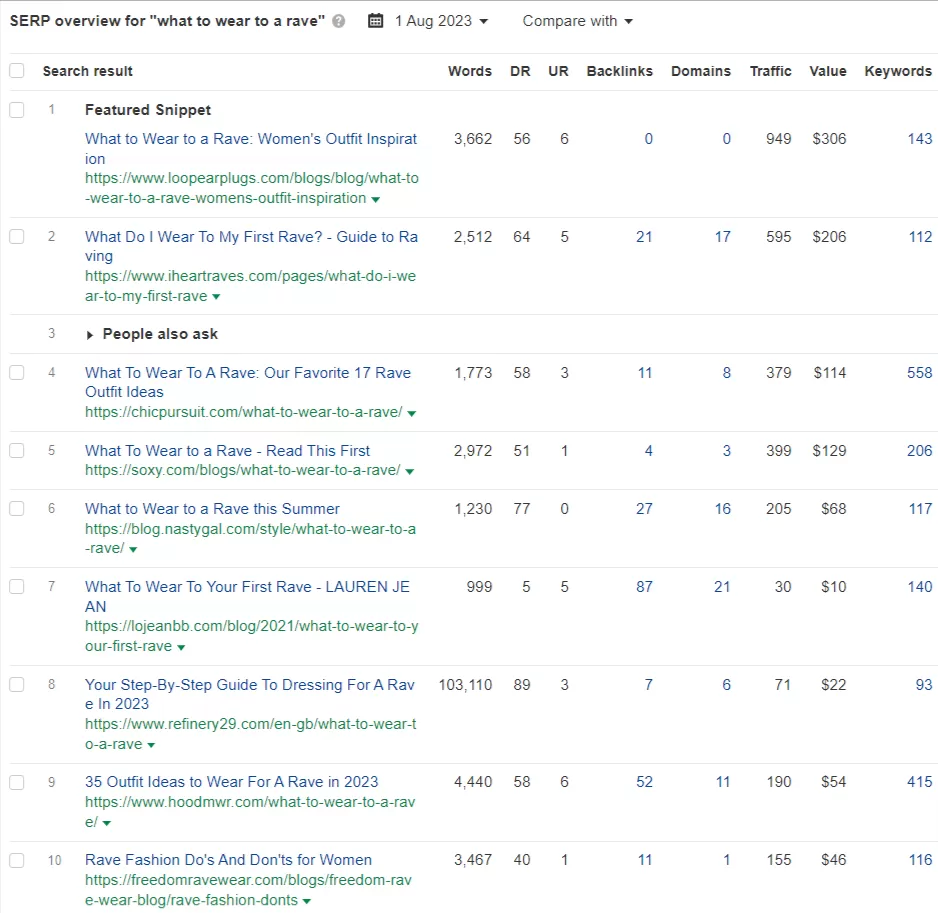Visit the loopearplugs.com URL link

coord(251,188)
